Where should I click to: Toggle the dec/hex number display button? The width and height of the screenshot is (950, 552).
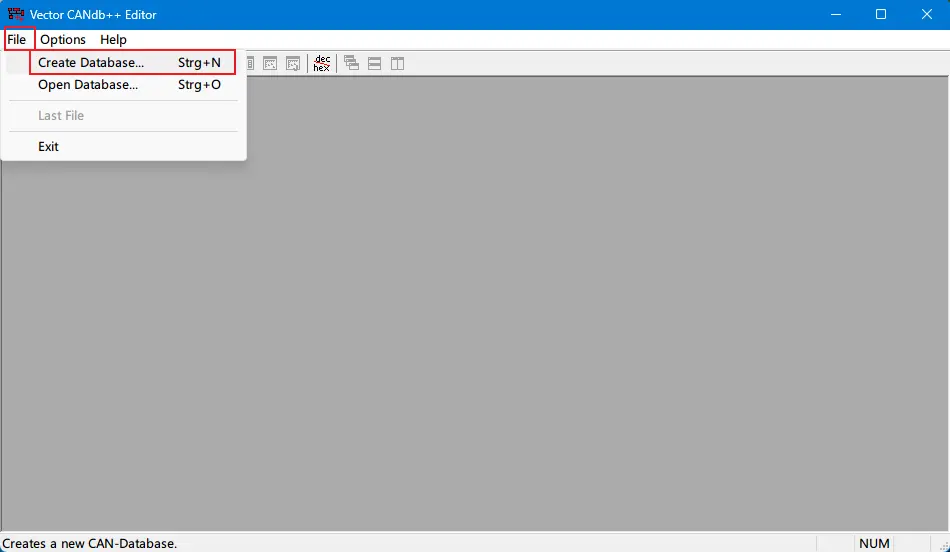322,63
